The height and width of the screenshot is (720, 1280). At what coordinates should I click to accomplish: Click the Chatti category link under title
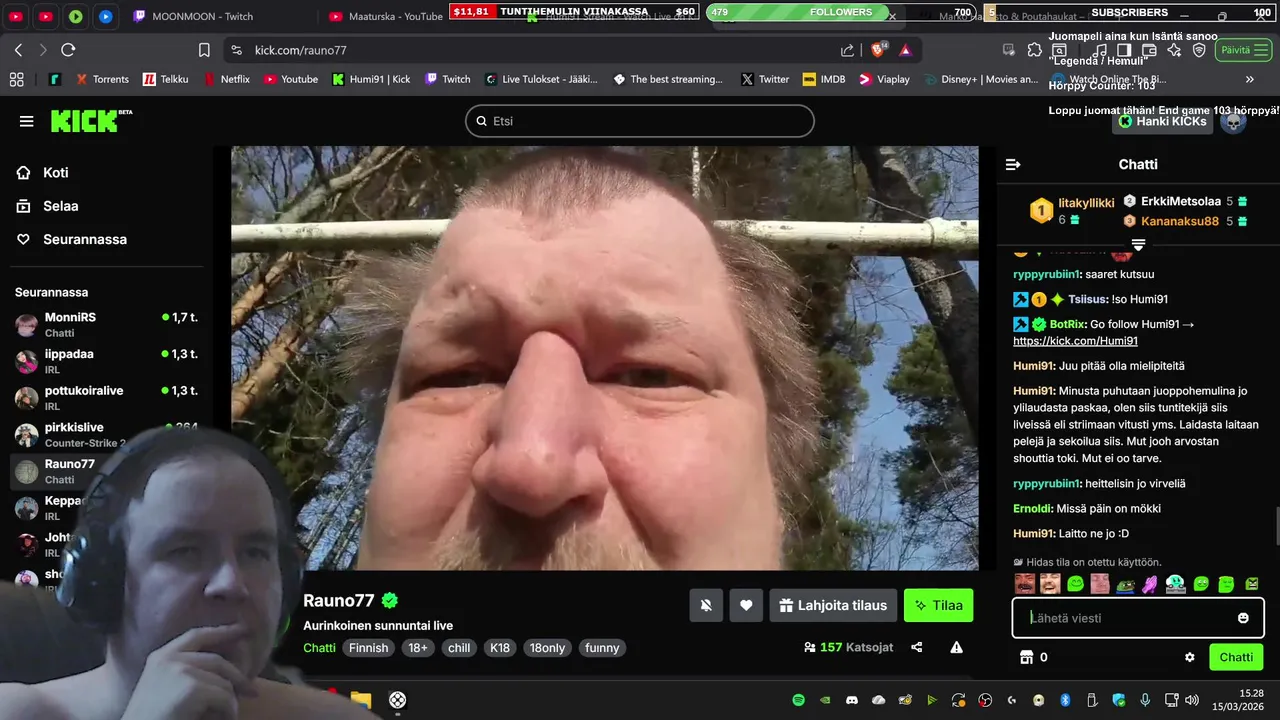point(319,648)
